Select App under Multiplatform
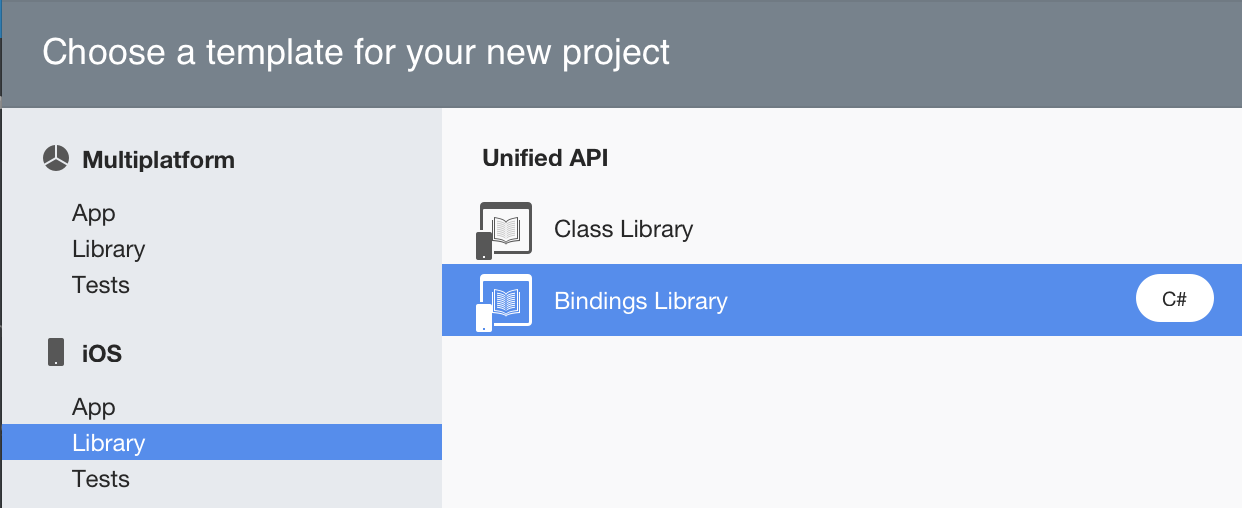This screenshot has height=508, width=1242. click(x=94, y=214)
